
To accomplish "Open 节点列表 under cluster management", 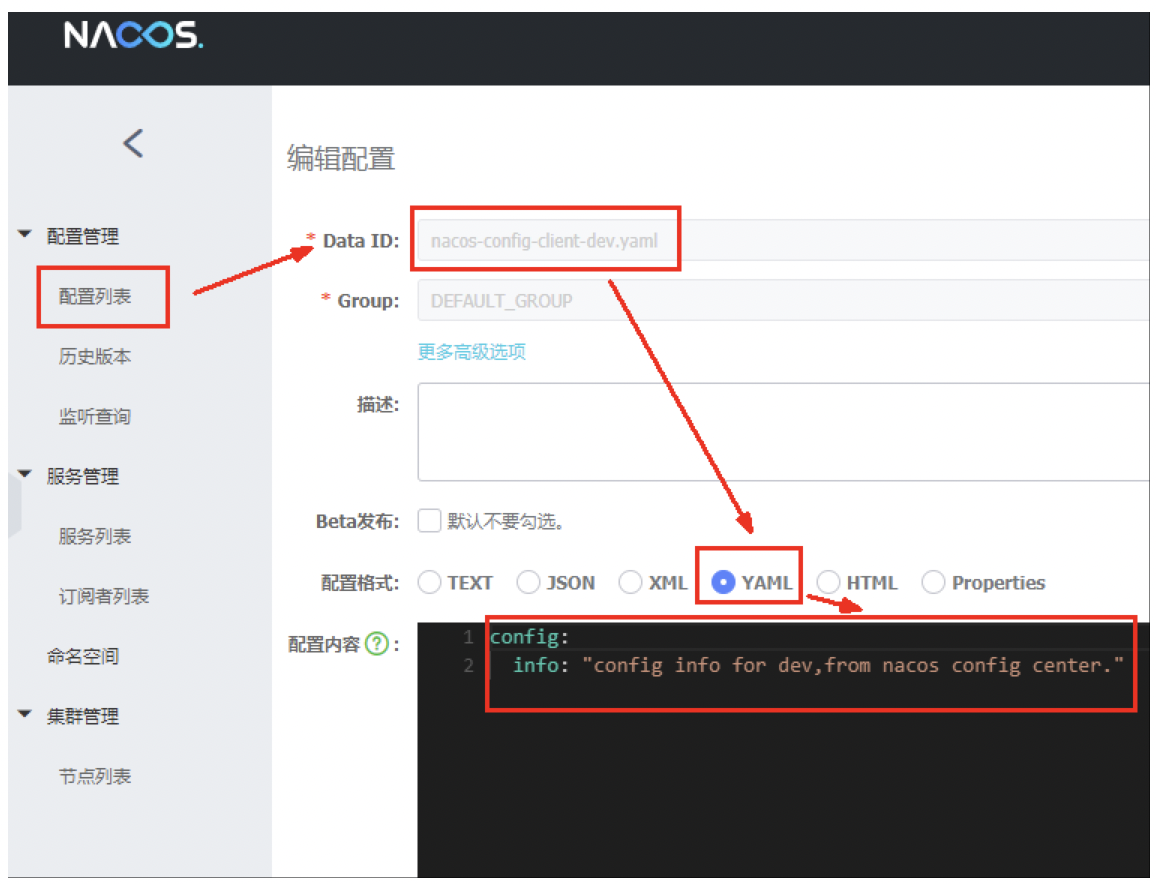I will (x=95, y=777).
